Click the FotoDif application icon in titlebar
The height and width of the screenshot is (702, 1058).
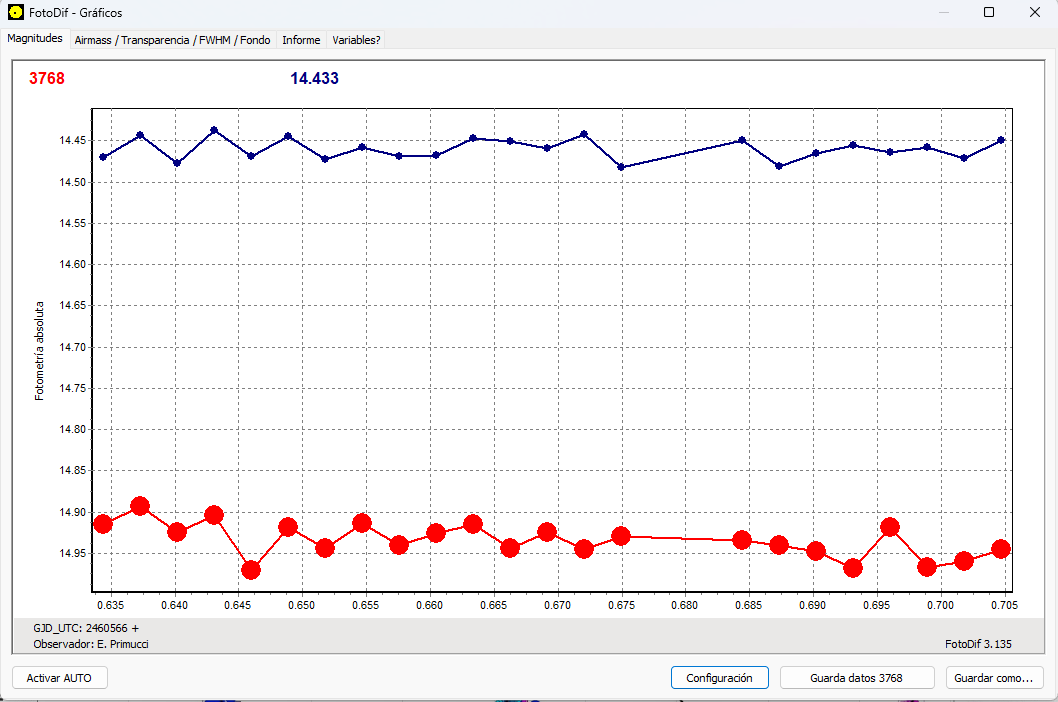(x=14, y=12)
